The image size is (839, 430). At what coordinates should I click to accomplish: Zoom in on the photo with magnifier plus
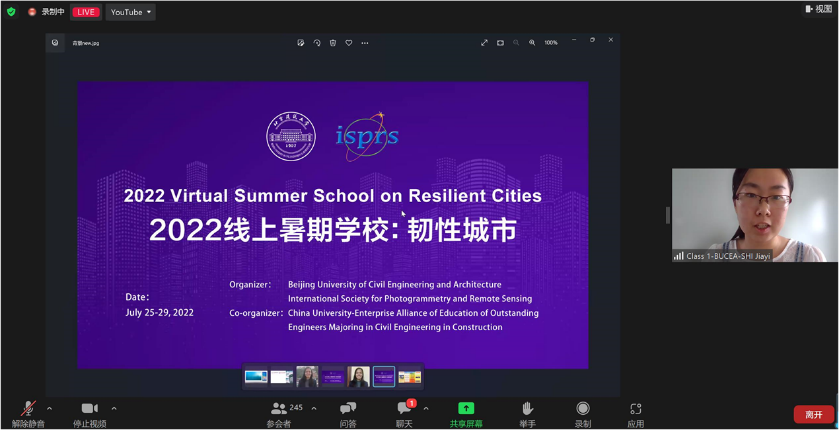click(x=532, y=43)
